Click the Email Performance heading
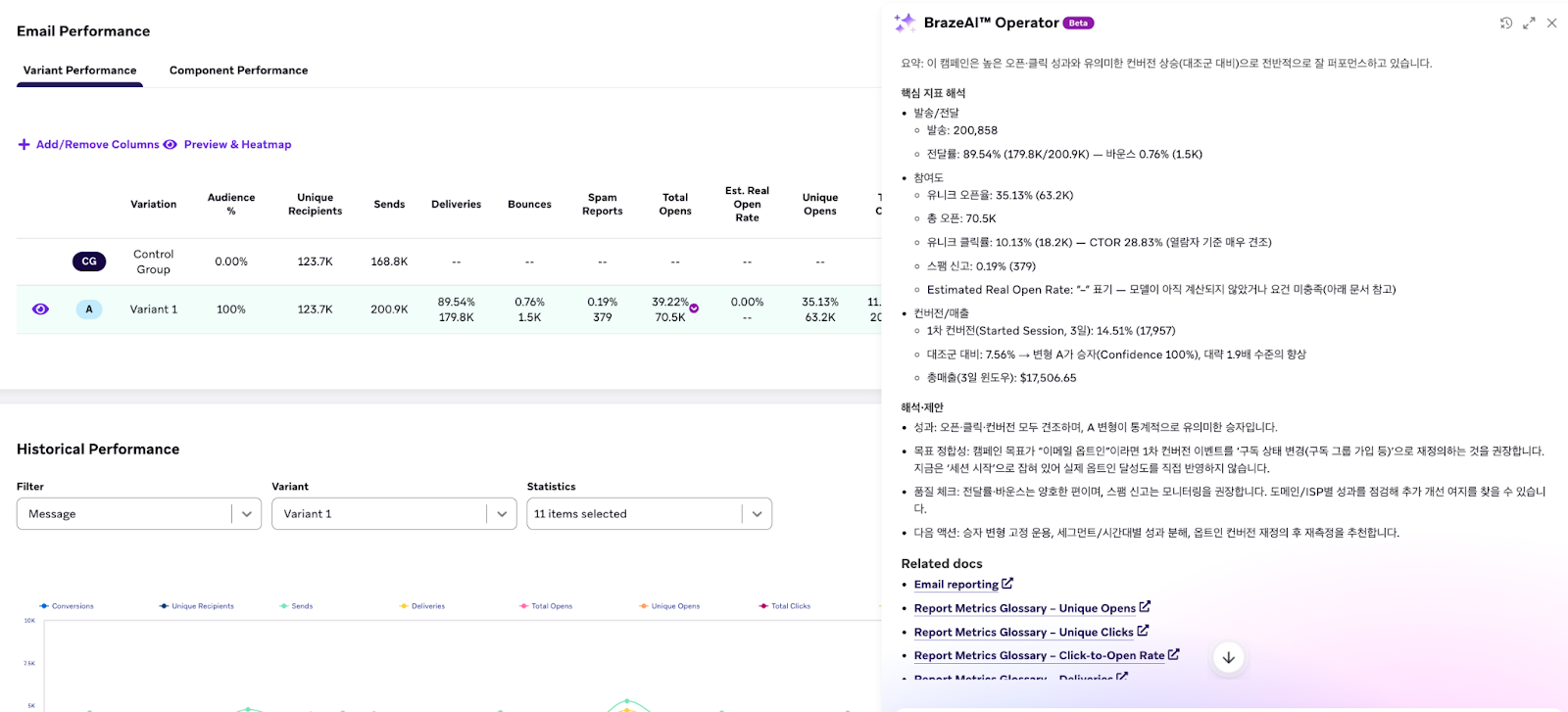 (x=83, y=31)
